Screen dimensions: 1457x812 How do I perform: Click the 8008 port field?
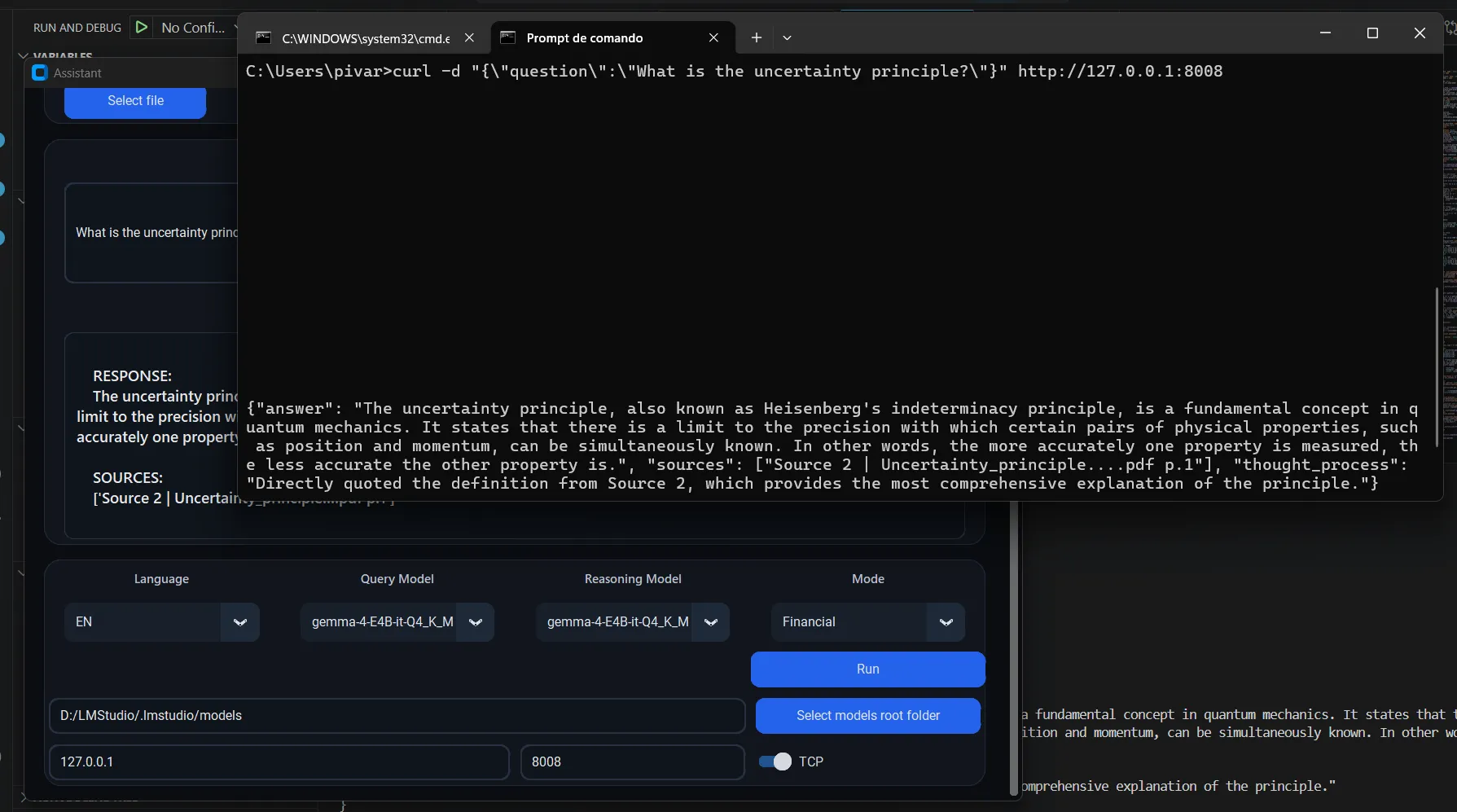(632, 762)
